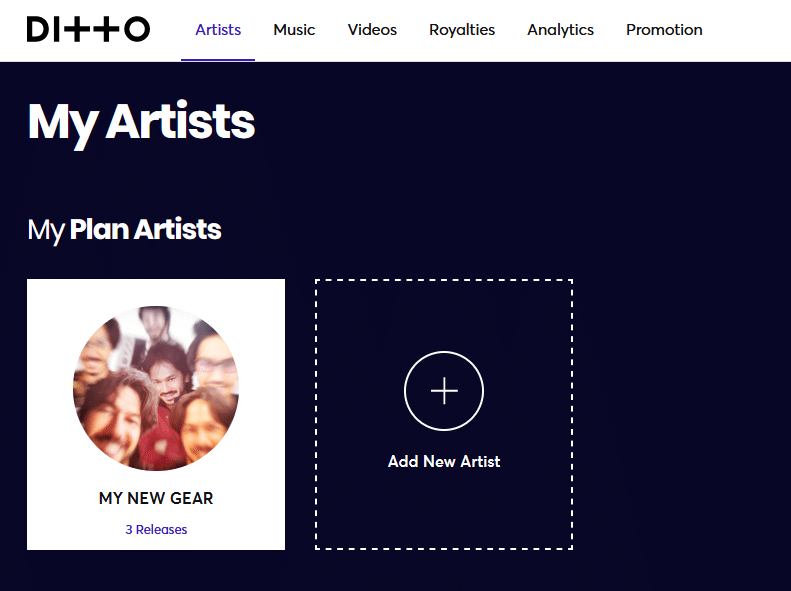
Task: Select the MY NEW GEAR artist name
Action: point(156,498)
